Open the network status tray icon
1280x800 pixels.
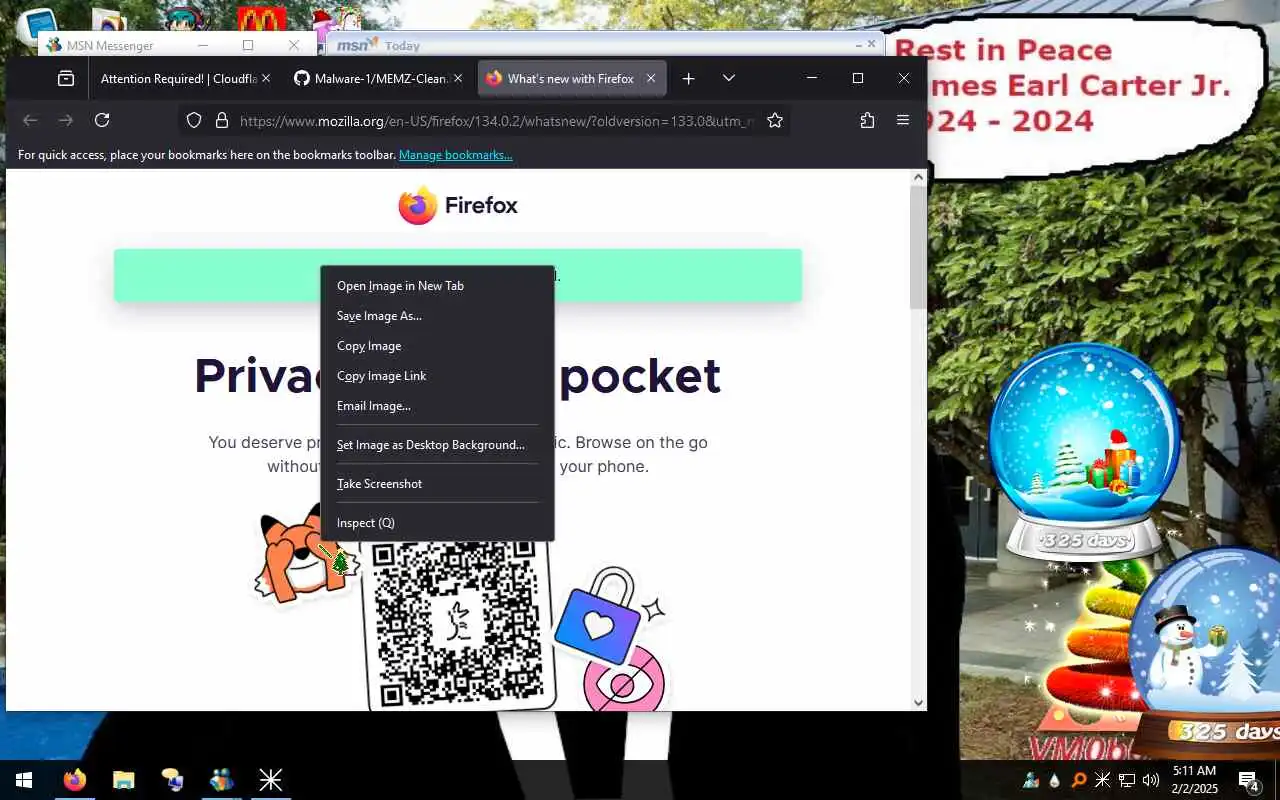coord(1127,780)
